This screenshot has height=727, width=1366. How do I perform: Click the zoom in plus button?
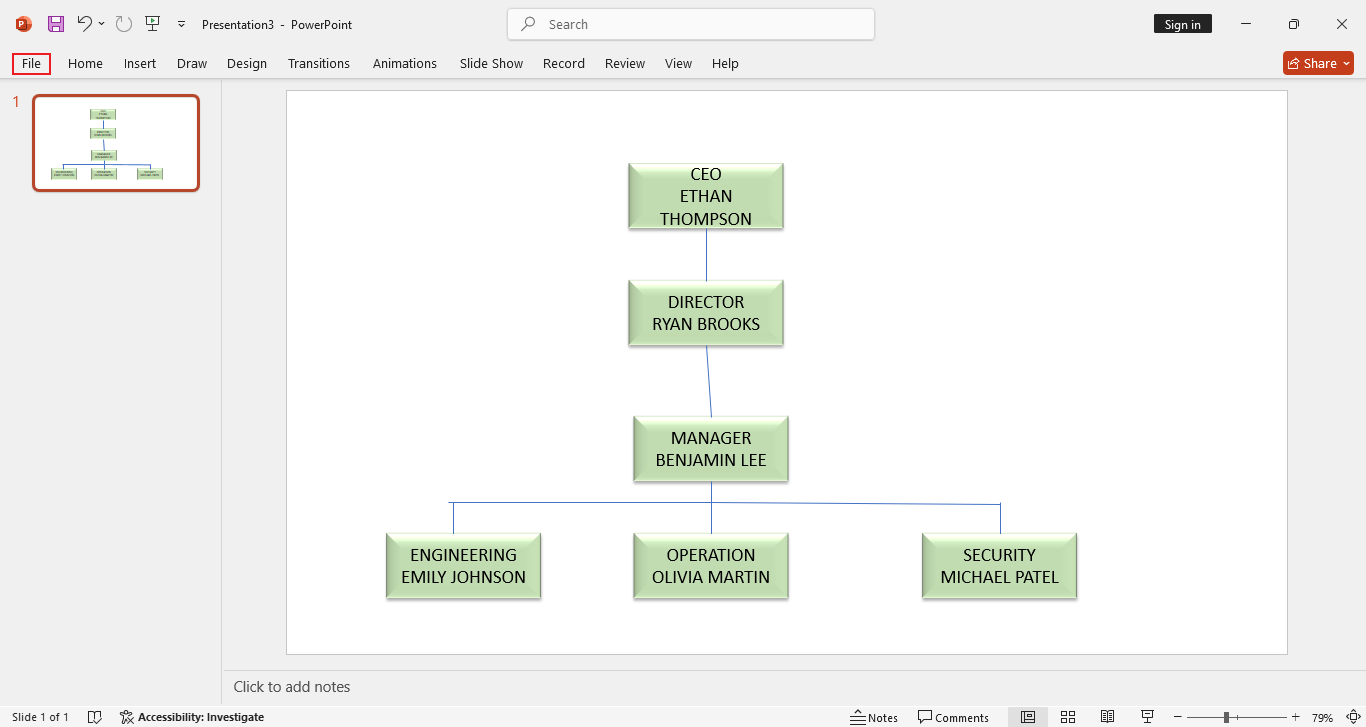[x=1296, y=717]
